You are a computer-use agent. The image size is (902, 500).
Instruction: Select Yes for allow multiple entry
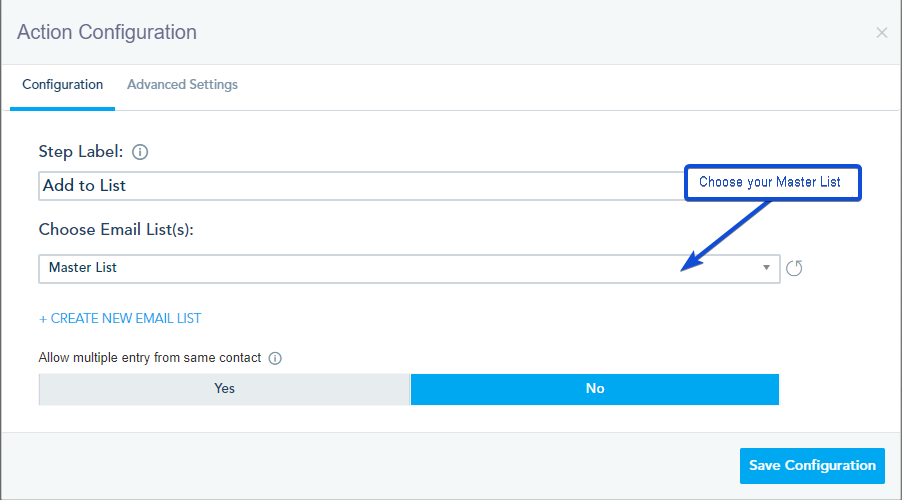click(224, 389)
